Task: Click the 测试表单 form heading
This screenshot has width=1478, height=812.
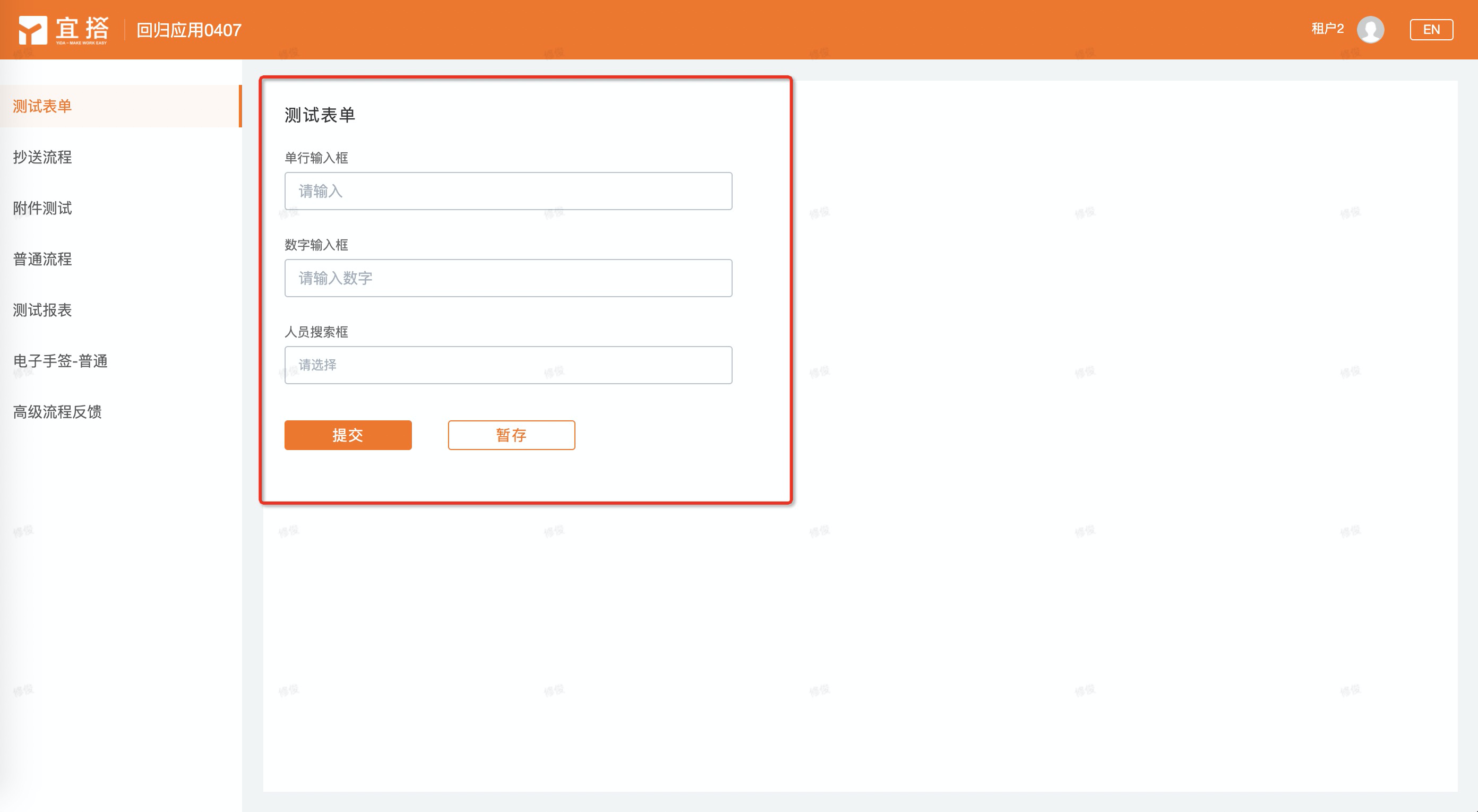Action: tap(320, 115)
